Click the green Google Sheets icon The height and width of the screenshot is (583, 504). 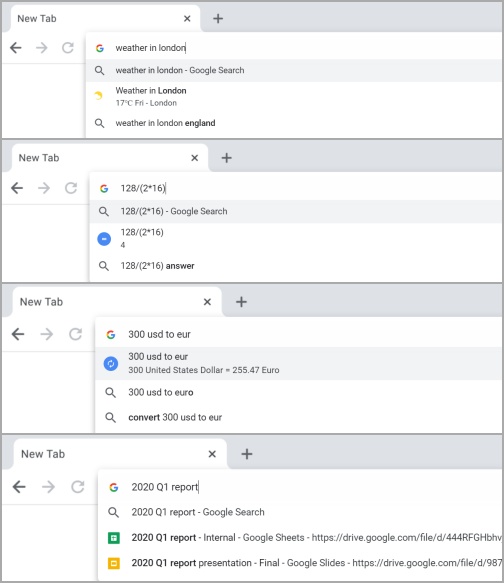[x=114, y=538]
